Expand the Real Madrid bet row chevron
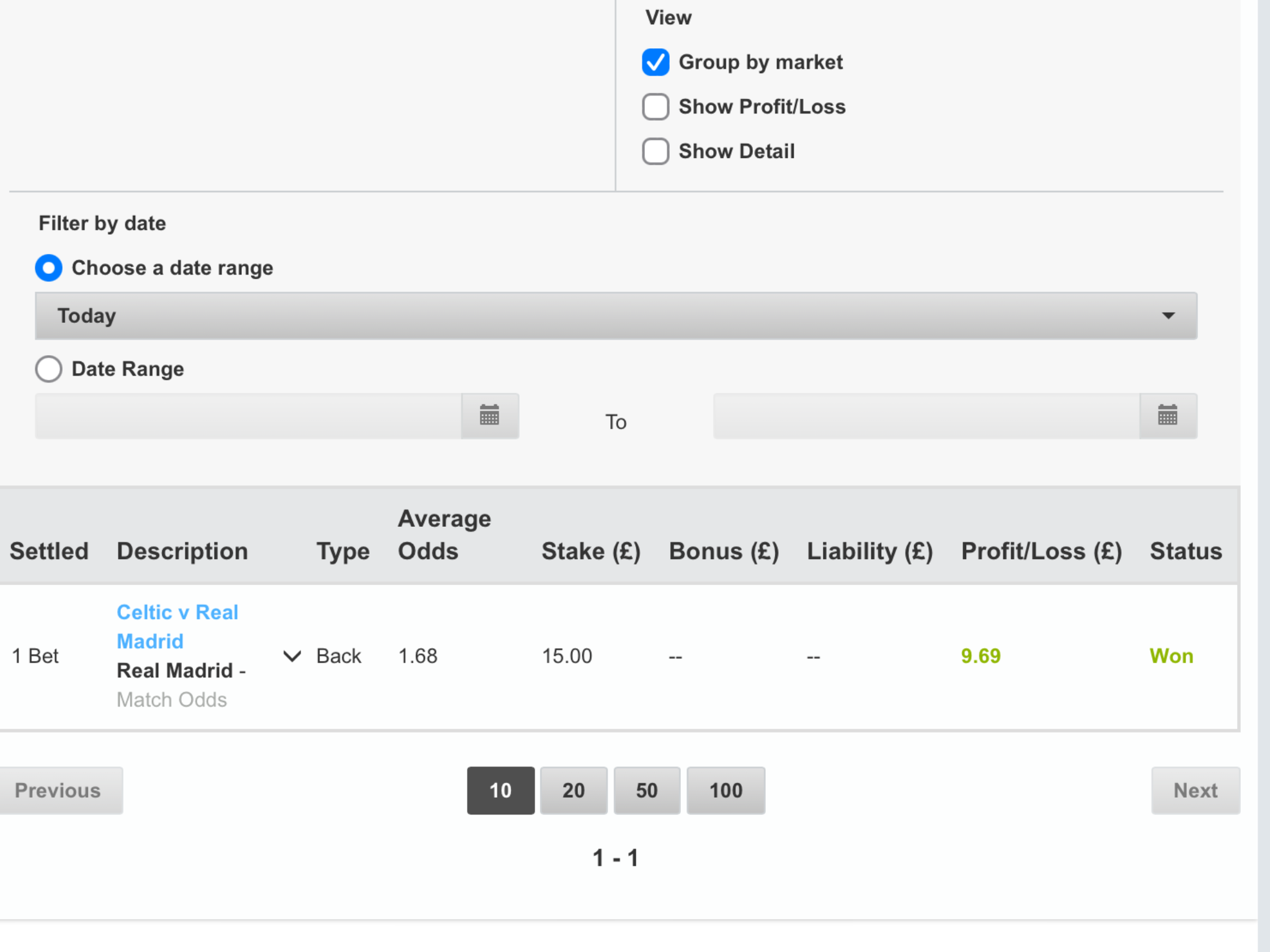1270x952 pixels. tap(292, 656)
